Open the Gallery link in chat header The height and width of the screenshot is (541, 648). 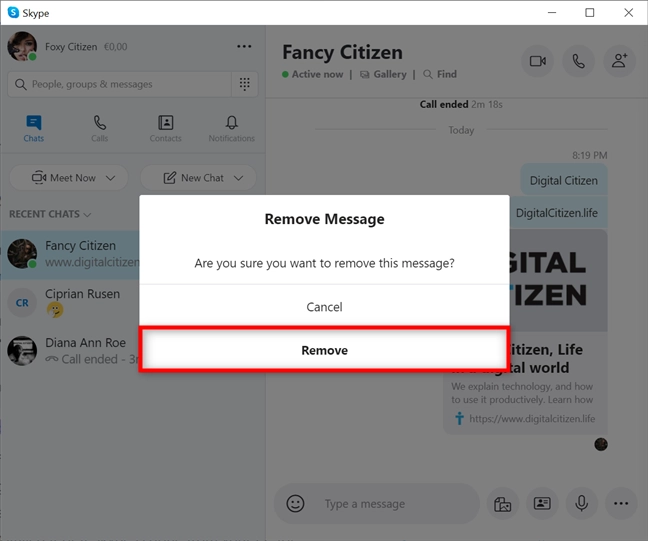[383, 74]
